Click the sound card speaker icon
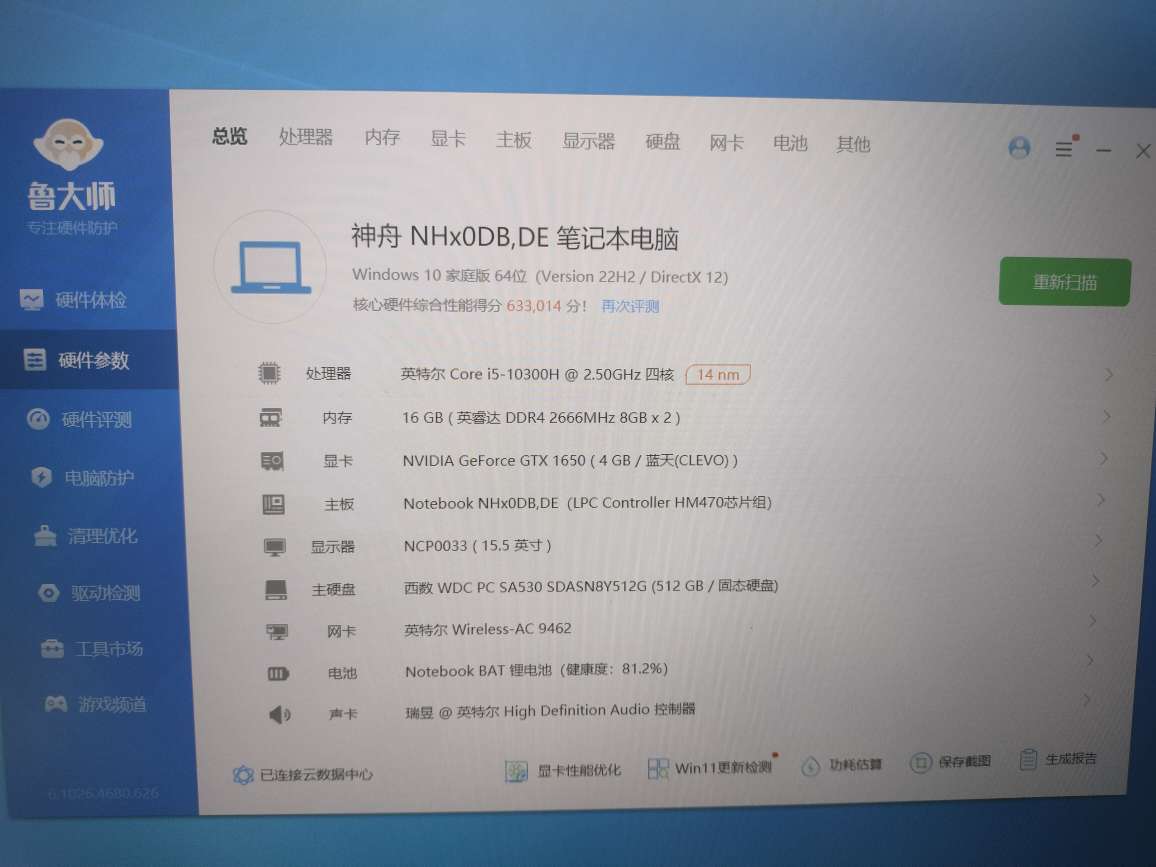 279,714
